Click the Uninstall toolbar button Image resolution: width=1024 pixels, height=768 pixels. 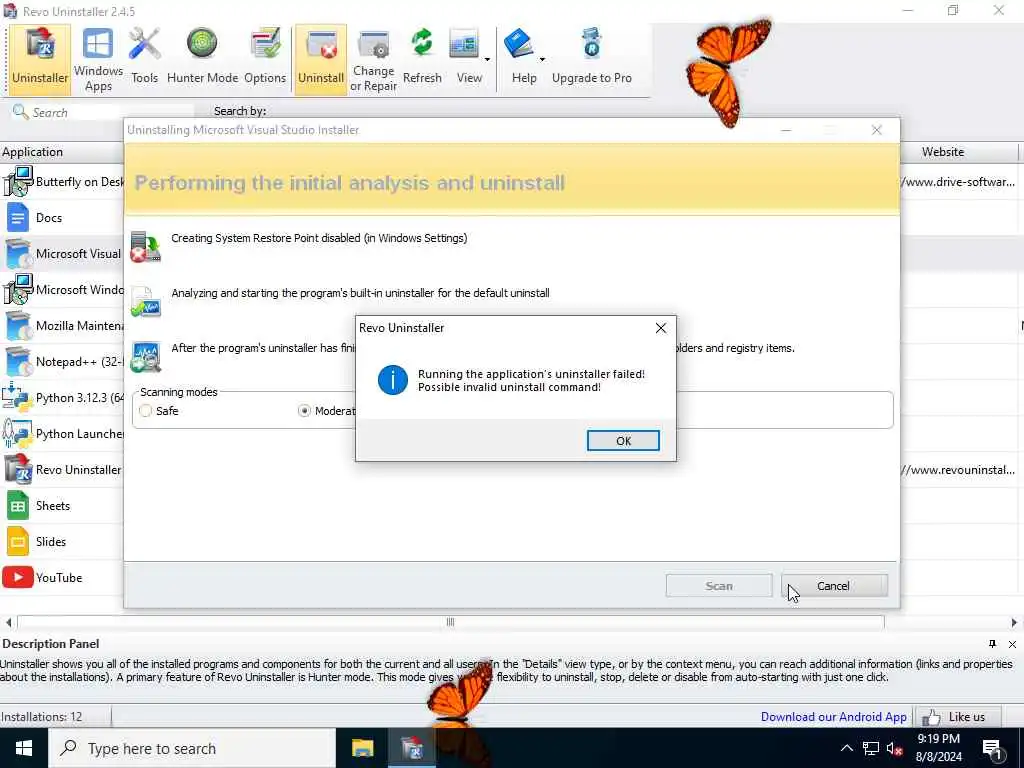(x=321, y=59)
